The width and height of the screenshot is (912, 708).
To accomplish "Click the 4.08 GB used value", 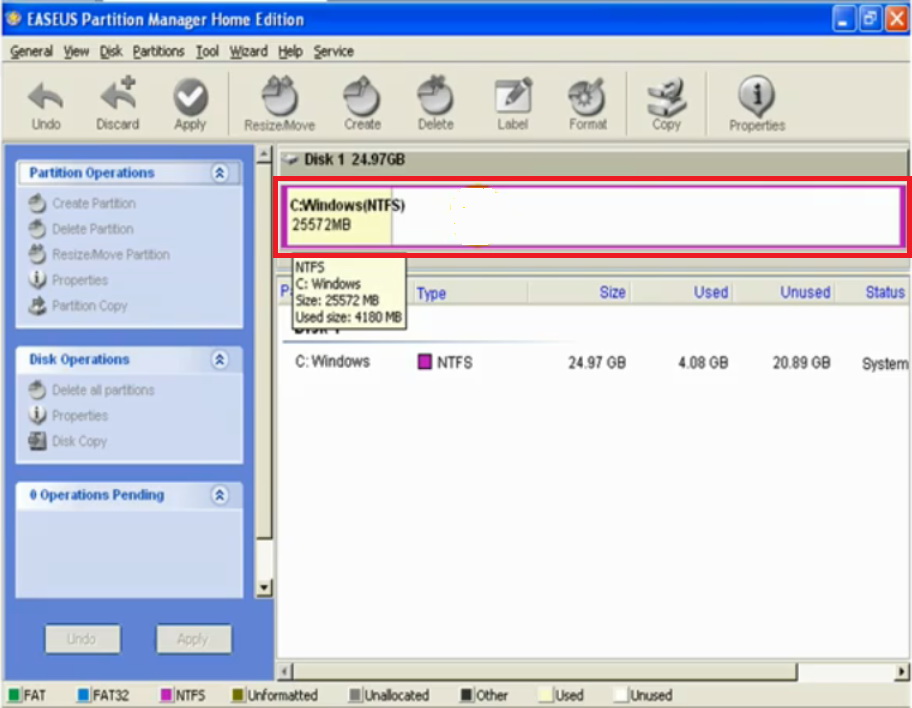I will (703, 362).
